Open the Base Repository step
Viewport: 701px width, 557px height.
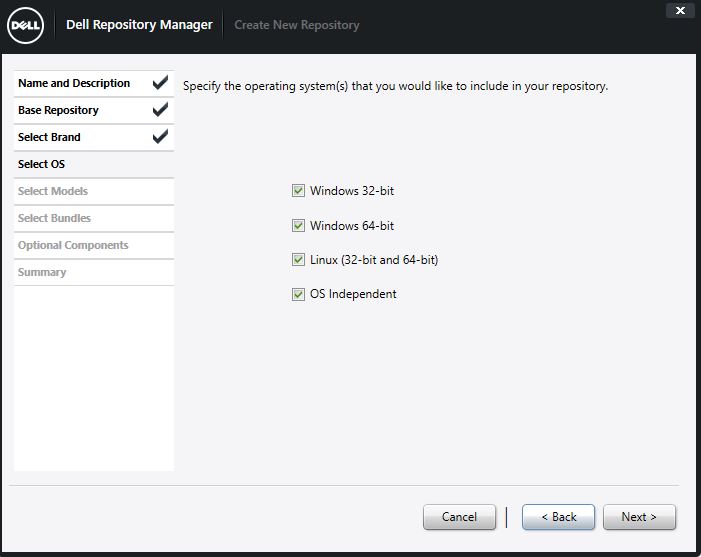click(94, 110)
